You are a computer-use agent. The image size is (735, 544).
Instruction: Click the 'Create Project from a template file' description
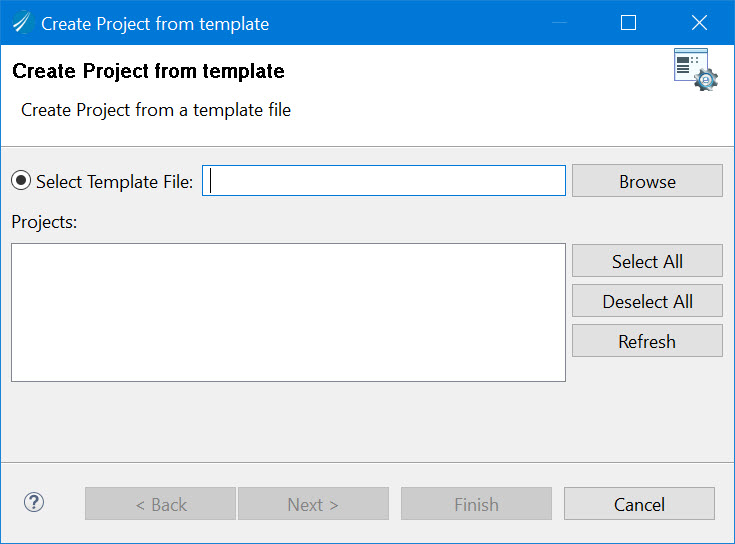click(x=156, y=110)
